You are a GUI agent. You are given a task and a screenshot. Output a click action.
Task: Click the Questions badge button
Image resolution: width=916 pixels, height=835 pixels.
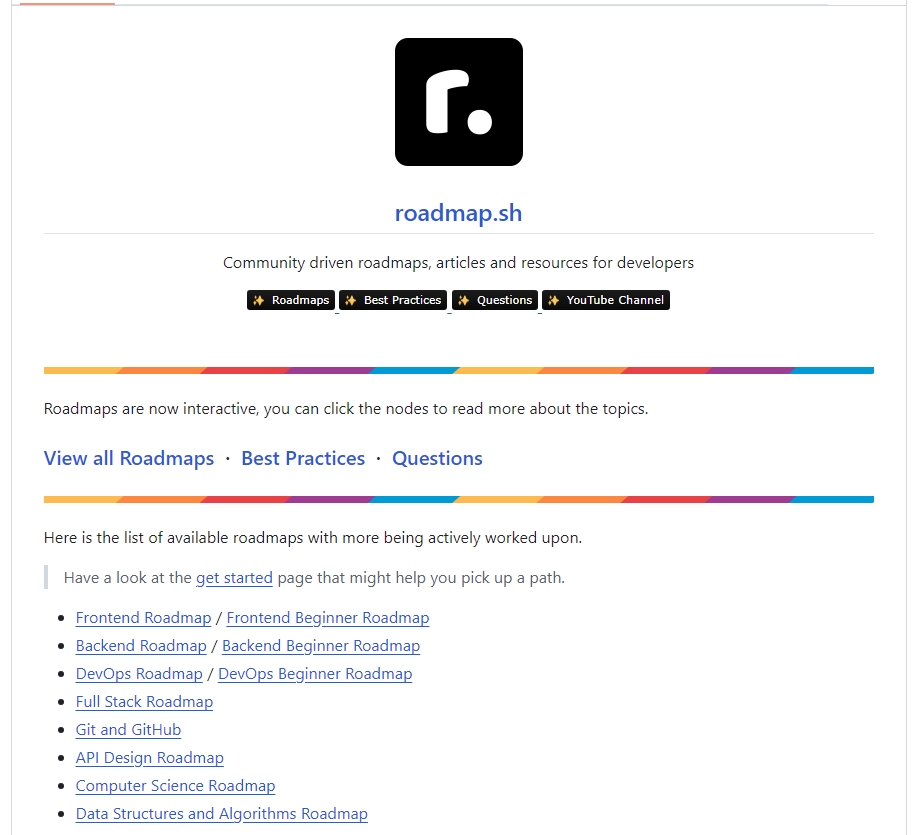pos(495,300)
